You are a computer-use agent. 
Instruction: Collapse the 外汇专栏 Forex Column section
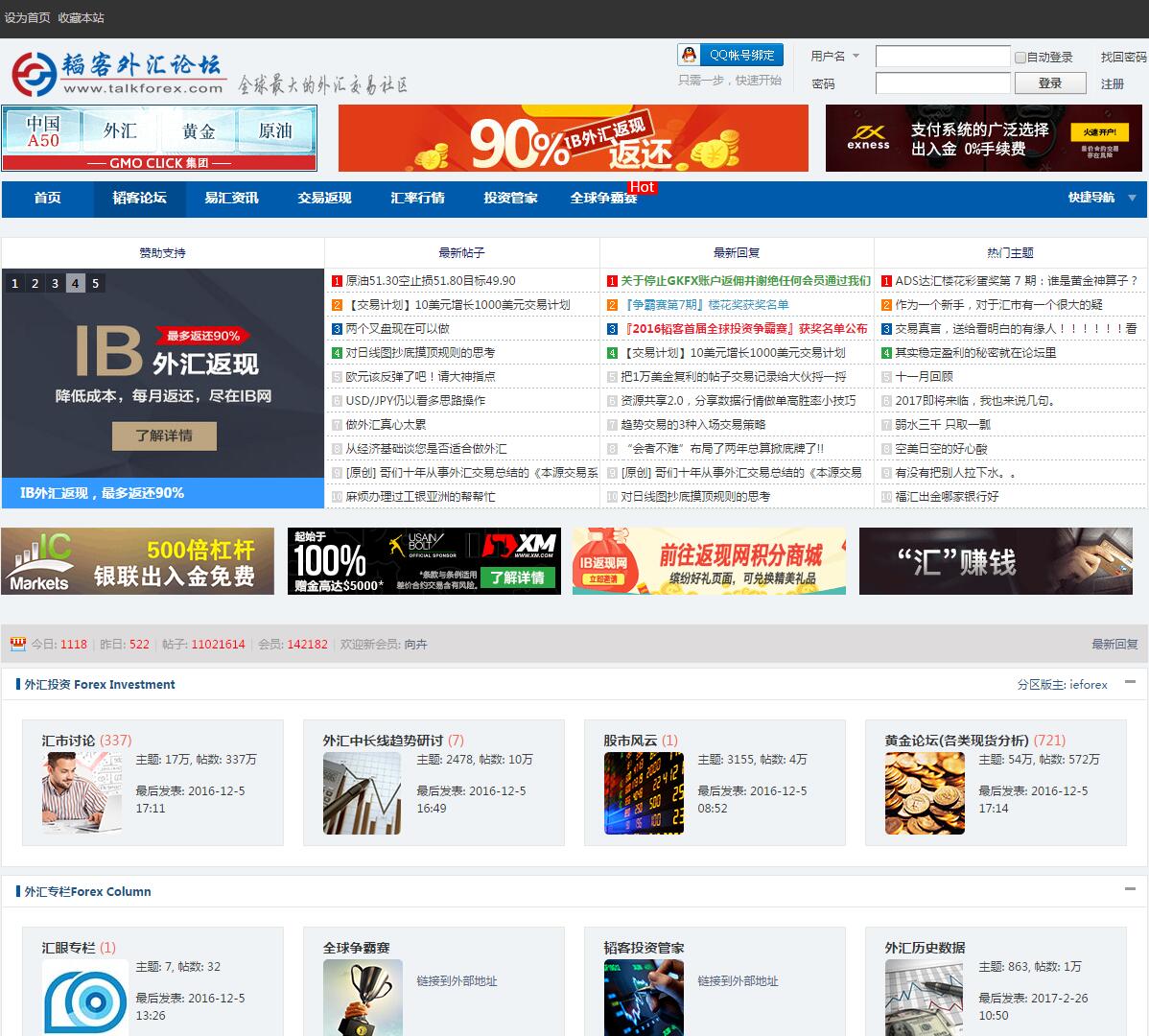(x=1130, y=889)
